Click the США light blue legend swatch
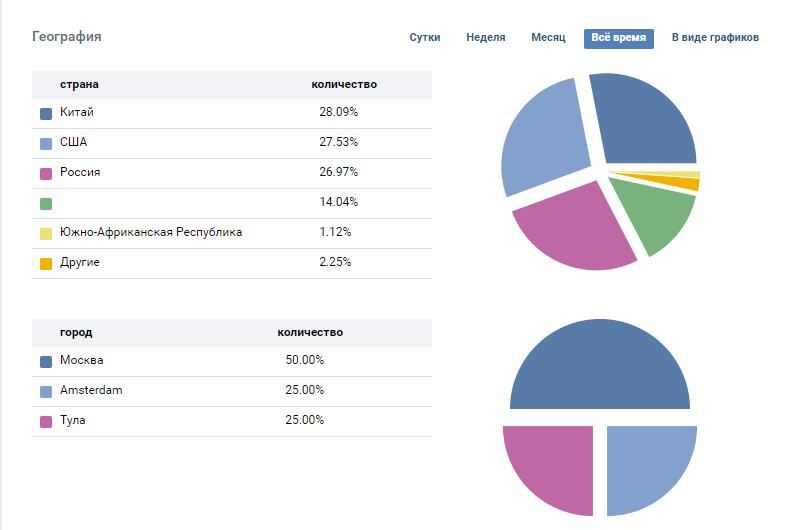The height and width of the screenshot is (530, 796). (46, 143)
